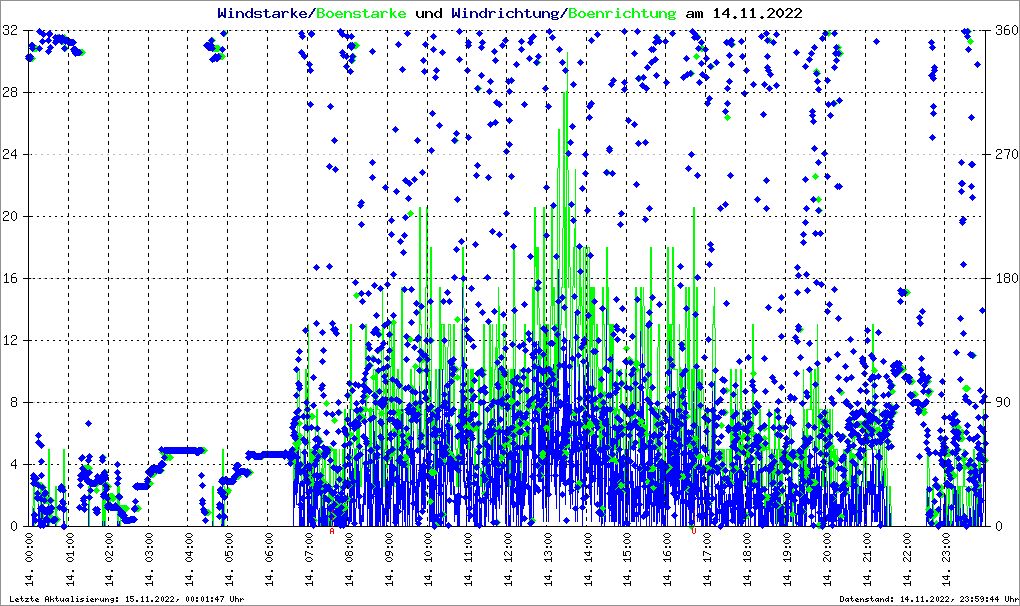Click the '14. 16:00' time axis label
This screenshot has height=606, width=1020.
[667, 559]
